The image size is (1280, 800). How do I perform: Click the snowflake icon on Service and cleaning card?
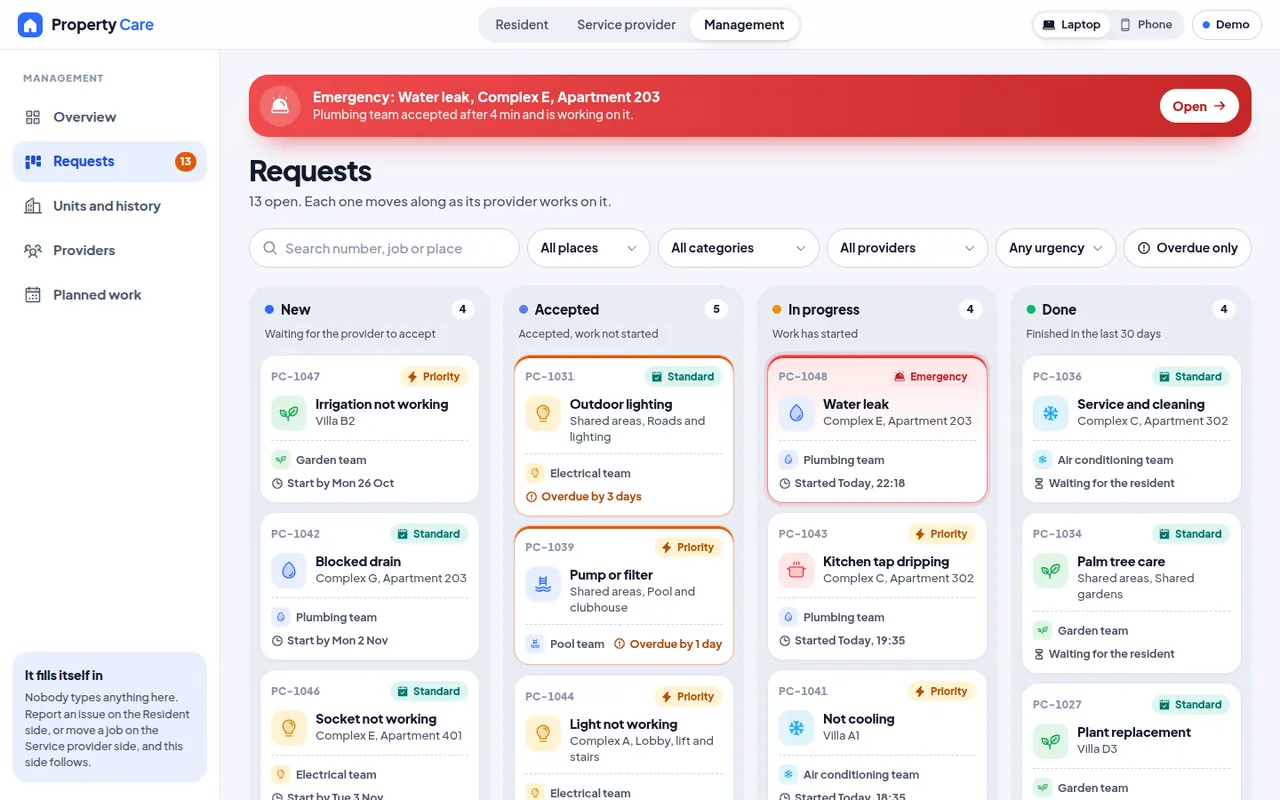(1050, 413)
